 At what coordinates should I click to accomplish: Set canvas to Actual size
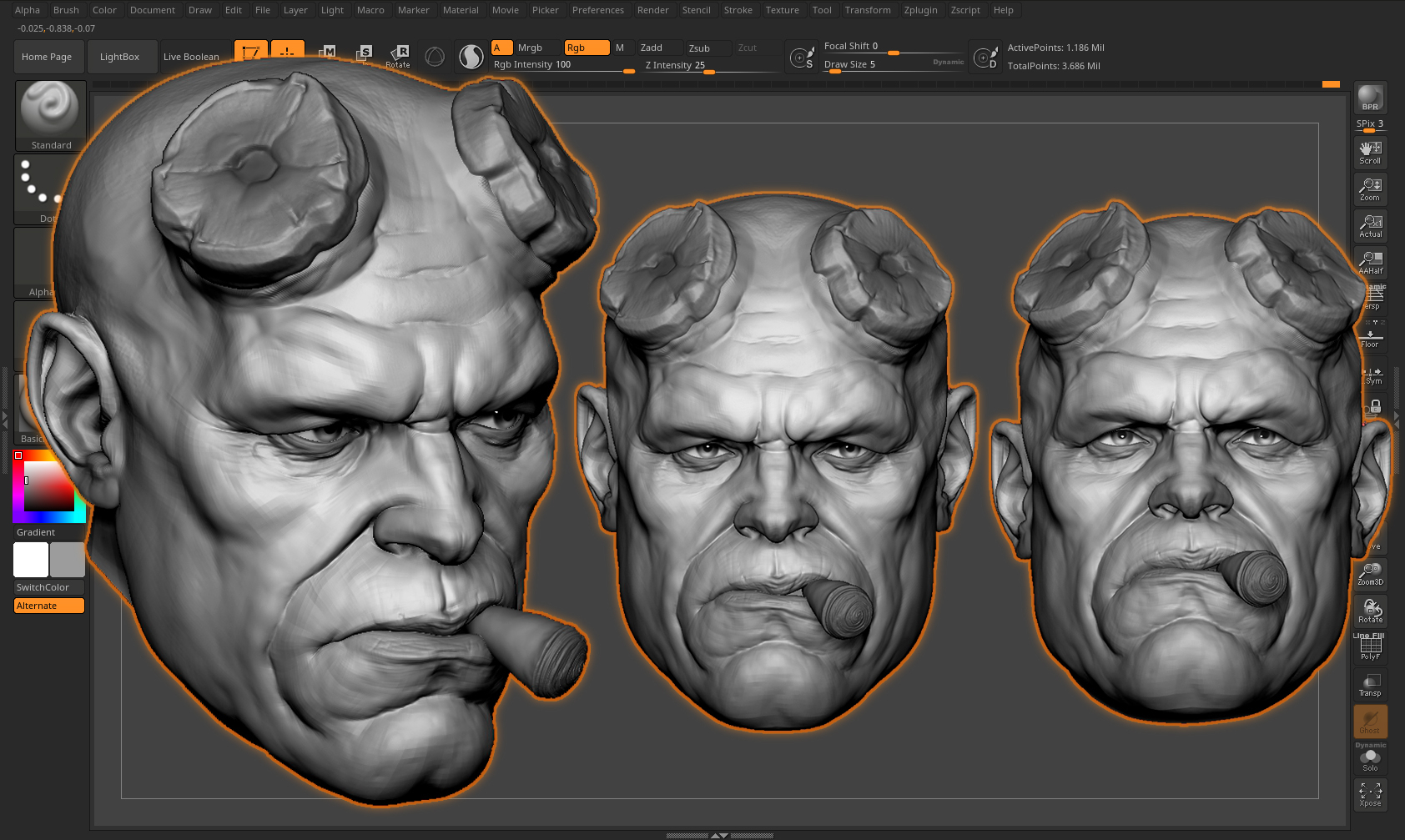[1370, 226]
